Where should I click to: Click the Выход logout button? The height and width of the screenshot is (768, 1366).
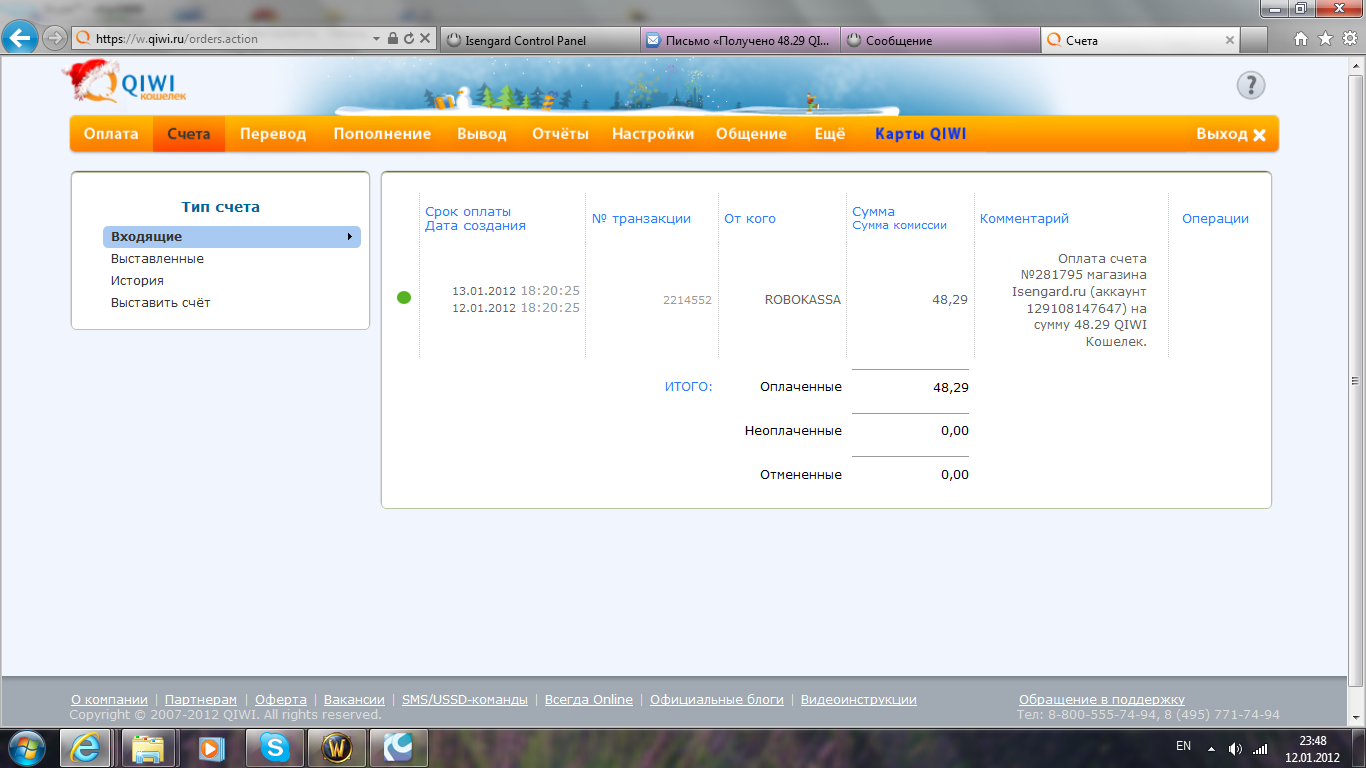[1231, 135]
